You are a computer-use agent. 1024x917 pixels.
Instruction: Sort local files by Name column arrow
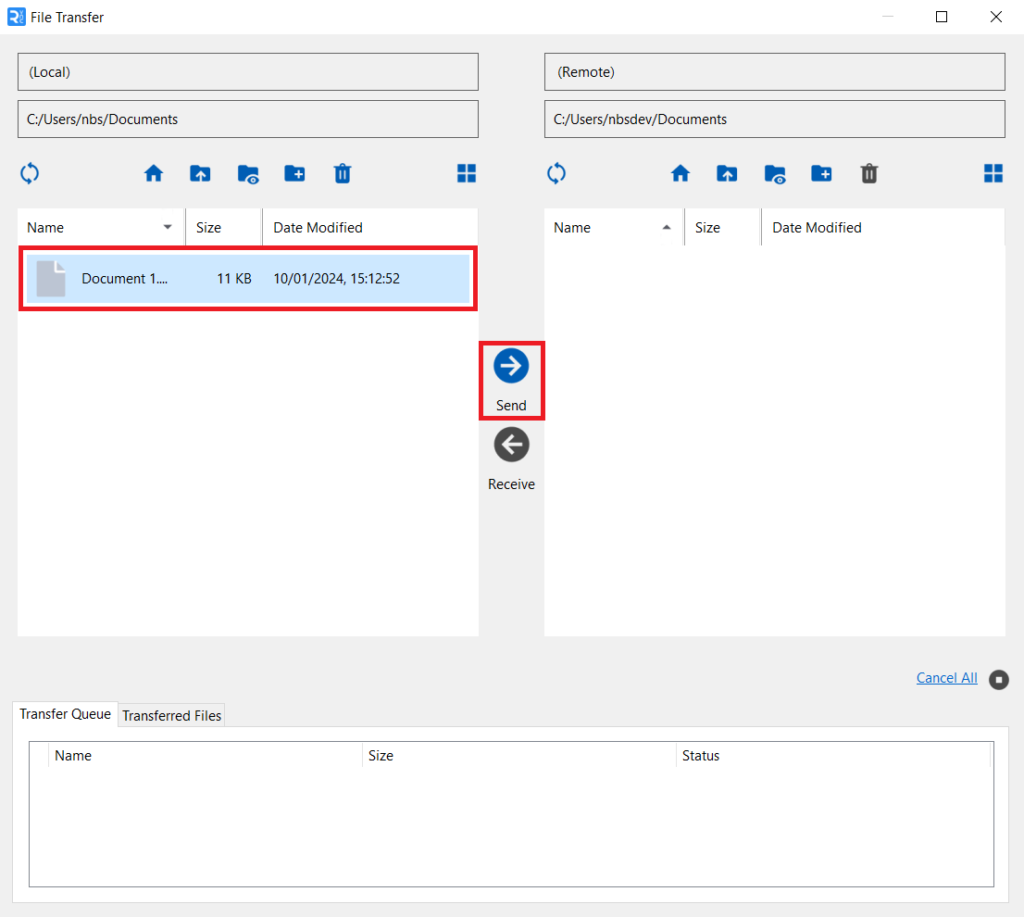click(x=167, y=228)
